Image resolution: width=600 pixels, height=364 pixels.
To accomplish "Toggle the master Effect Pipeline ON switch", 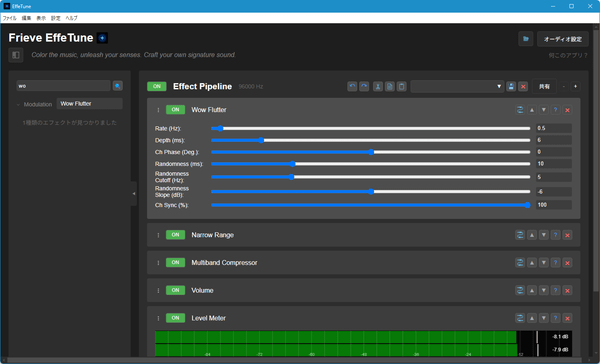I will (157, 87).
